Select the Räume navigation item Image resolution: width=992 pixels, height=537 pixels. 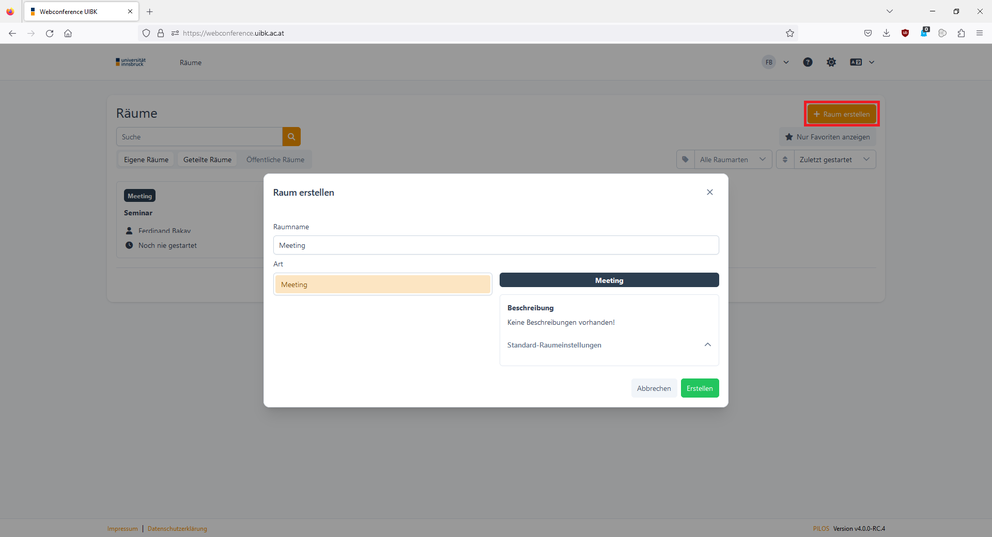pos(190,62)
